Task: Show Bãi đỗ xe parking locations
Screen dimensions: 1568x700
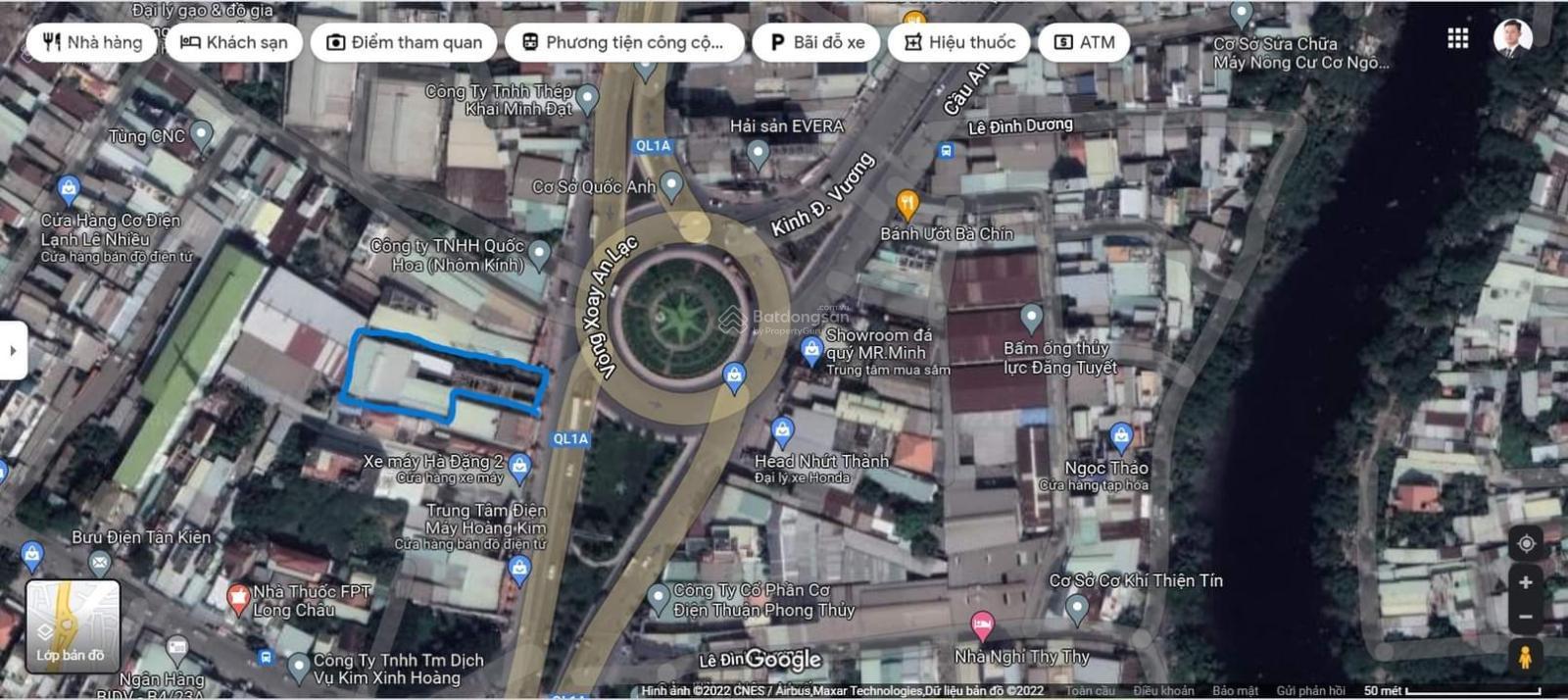Action: click(x=815, y=42)
